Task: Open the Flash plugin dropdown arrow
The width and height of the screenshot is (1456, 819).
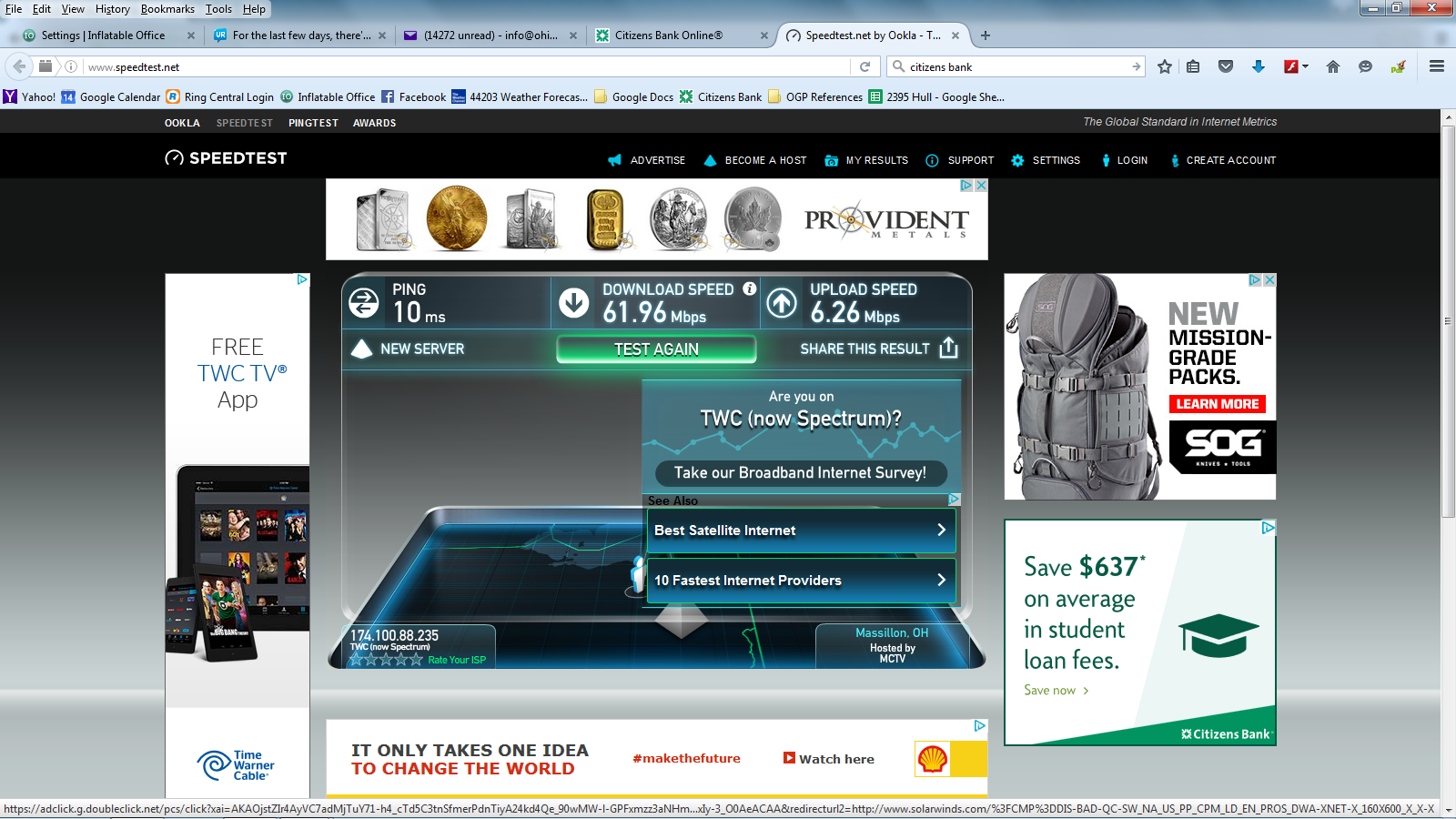Action: (1305, 66)
